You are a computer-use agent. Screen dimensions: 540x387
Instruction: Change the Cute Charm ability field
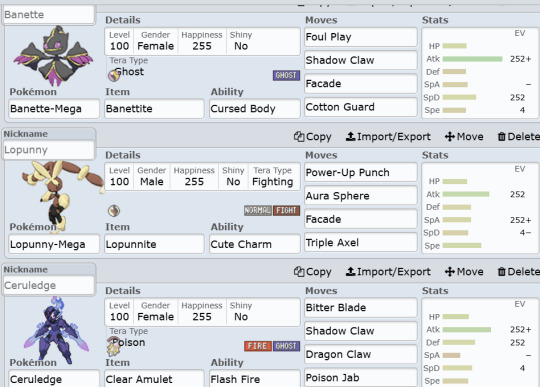click(255, 244)
